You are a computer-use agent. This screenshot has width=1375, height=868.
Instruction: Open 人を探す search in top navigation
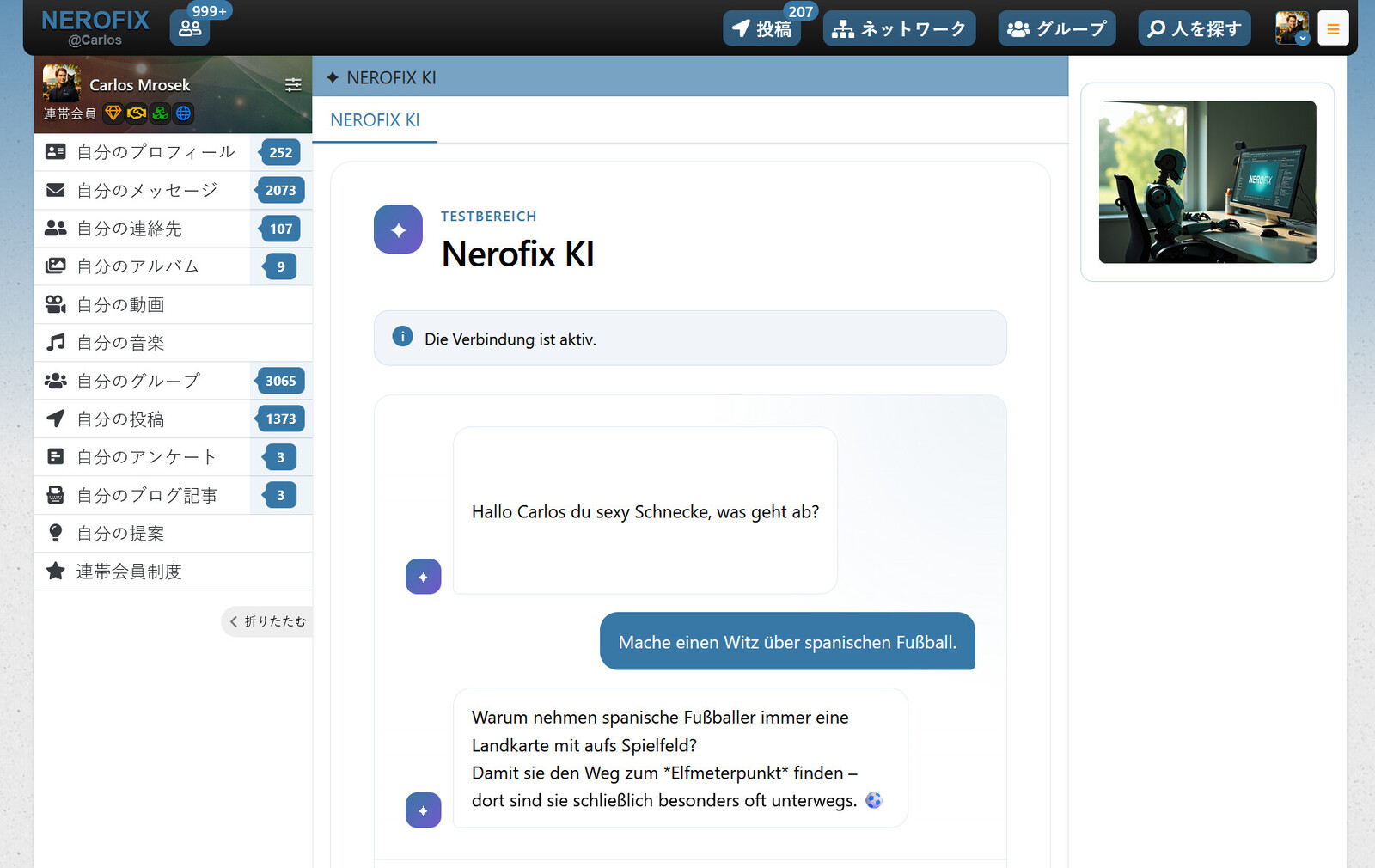pyautogui.click(x=1195, y=28)
